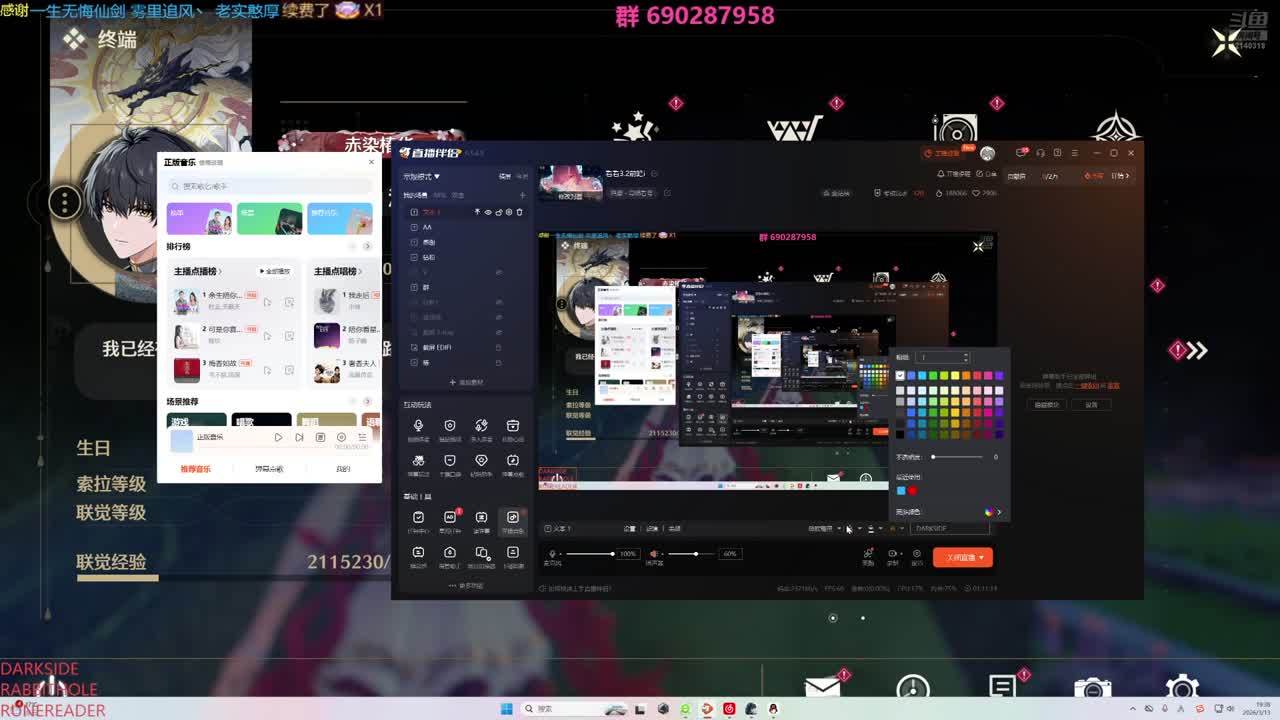Mute the speaker output in 直播伴侣
Viewport: 1280px width, 720px height.
654,554
